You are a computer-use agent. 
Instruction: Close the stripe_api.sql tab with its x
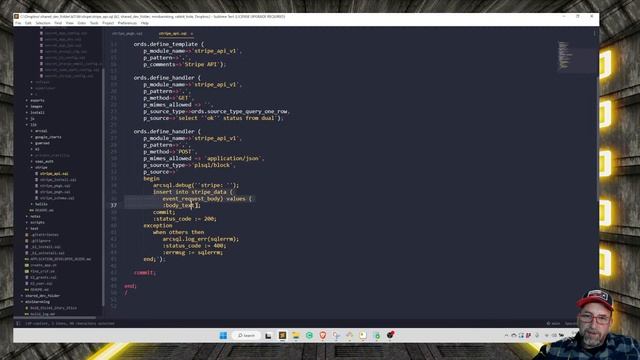point(192,33)
